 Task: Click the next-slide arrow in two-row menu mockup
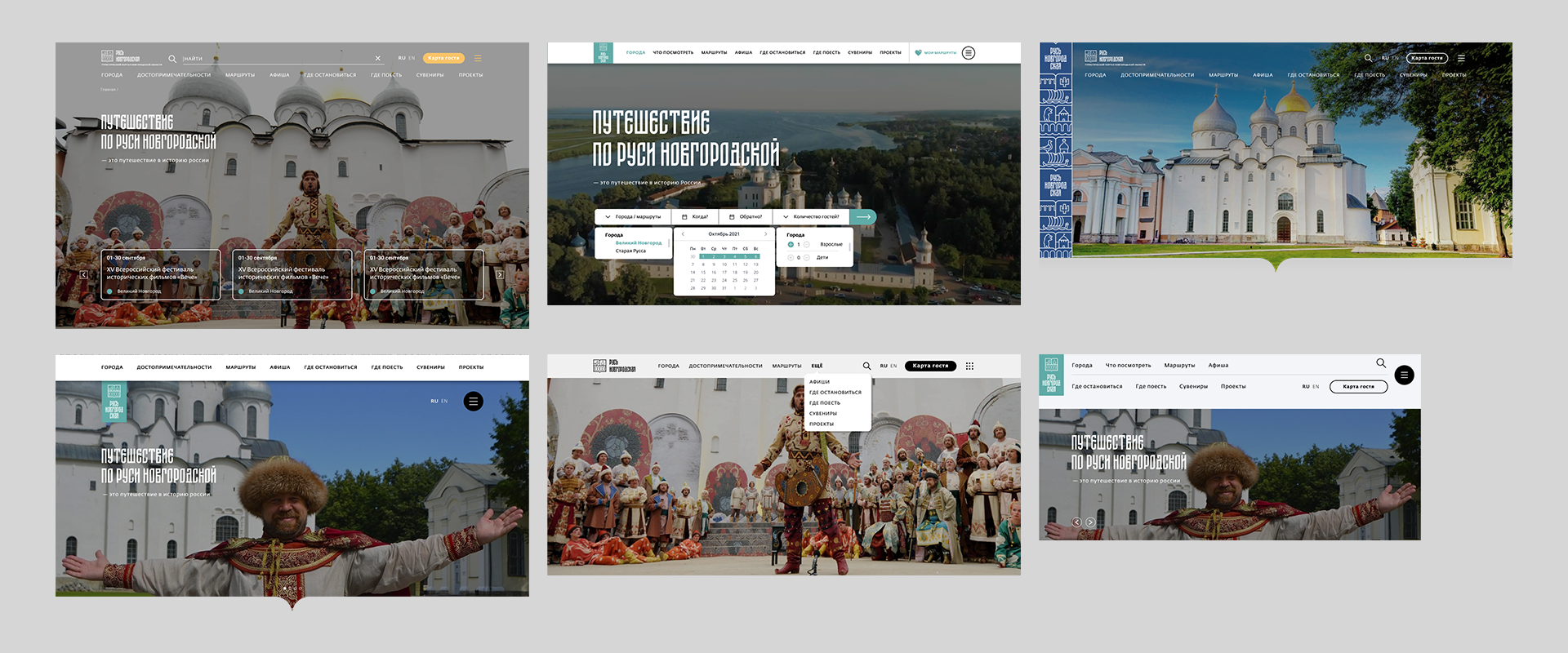coord(1090,522)
